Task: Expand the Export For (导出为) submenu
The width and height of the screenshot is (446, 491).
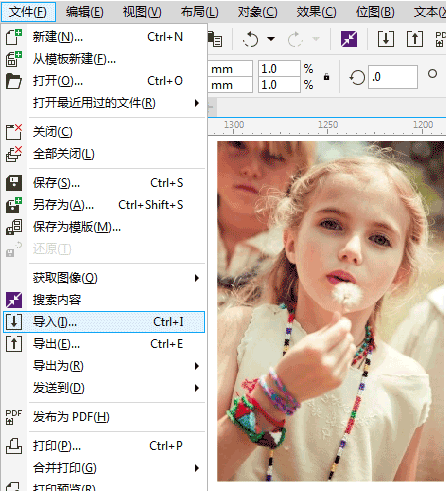Action: (x=197, y=366)
